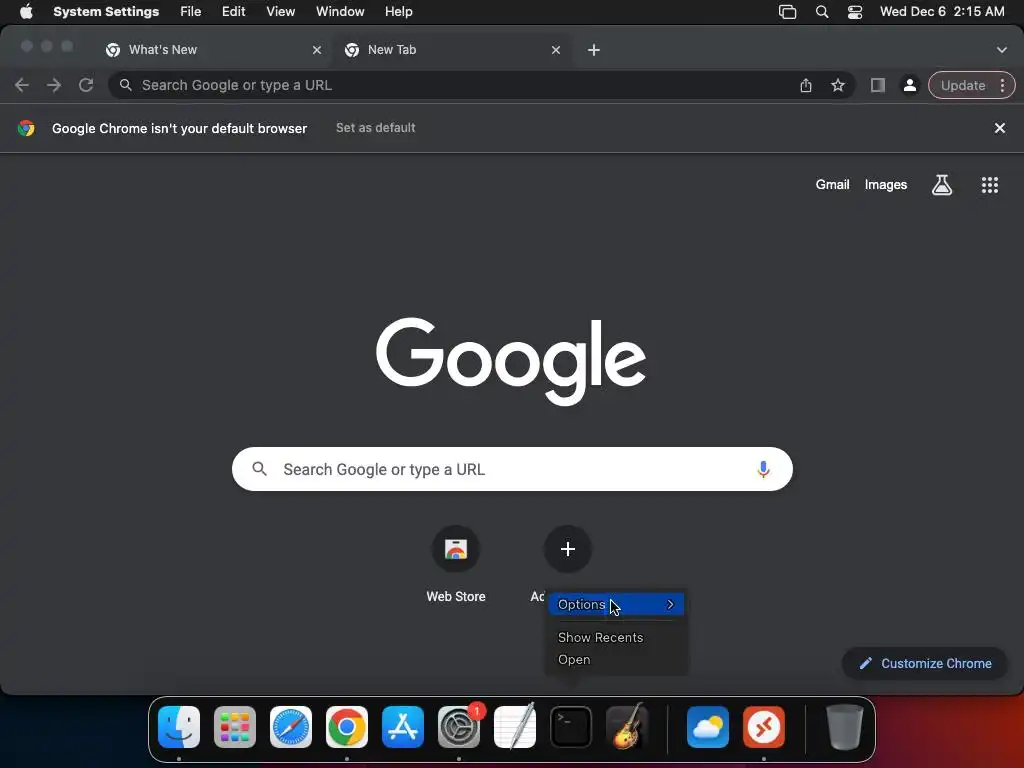Choose Show Recents in dock menu

pyautogui.click(x=600, y=637)
